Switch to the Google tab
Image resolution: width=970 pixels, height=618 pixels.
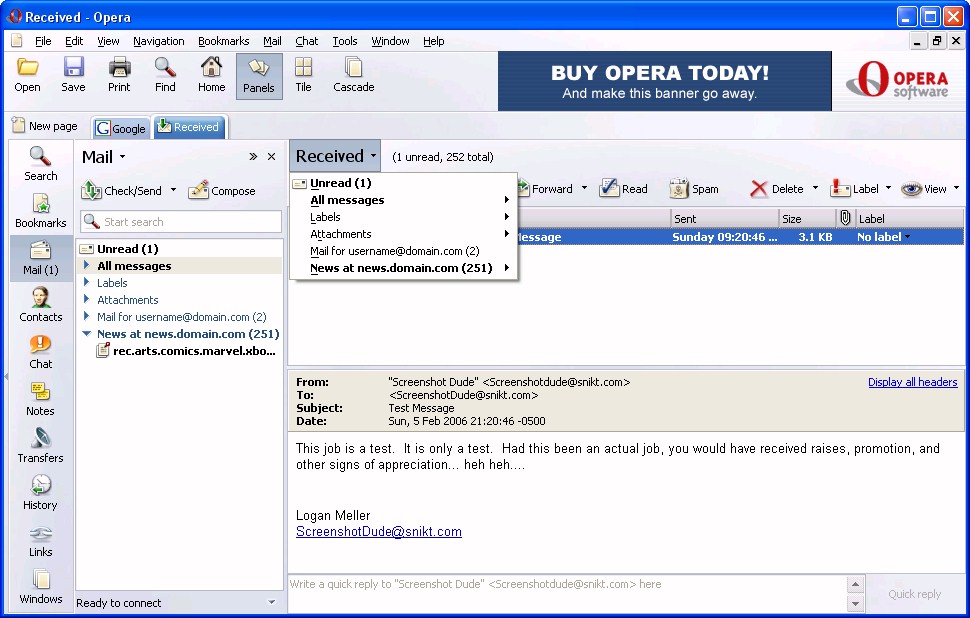[x=121, y=128]
